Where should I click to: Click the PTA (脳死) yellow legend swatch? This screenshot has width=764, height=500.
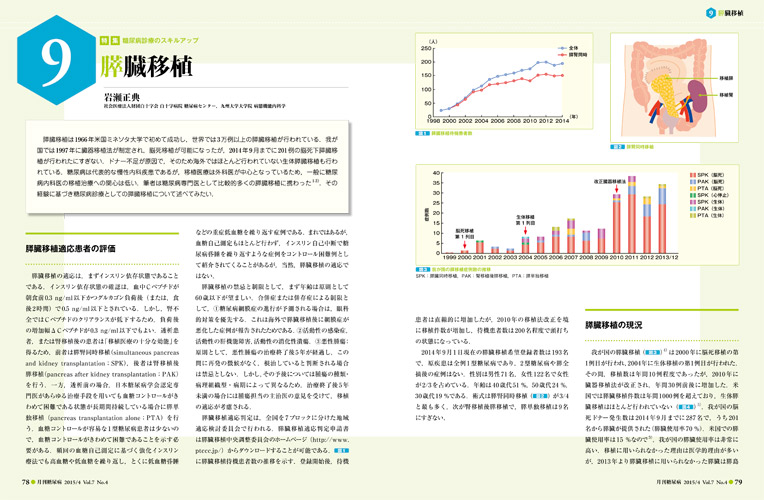tap(692, 188)
